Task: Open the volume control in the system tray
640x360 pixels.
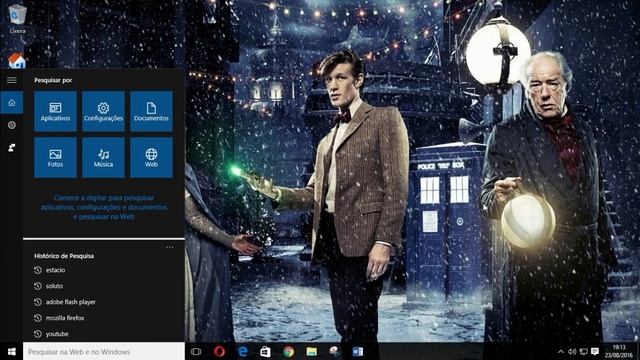Action: coord(572,351)
